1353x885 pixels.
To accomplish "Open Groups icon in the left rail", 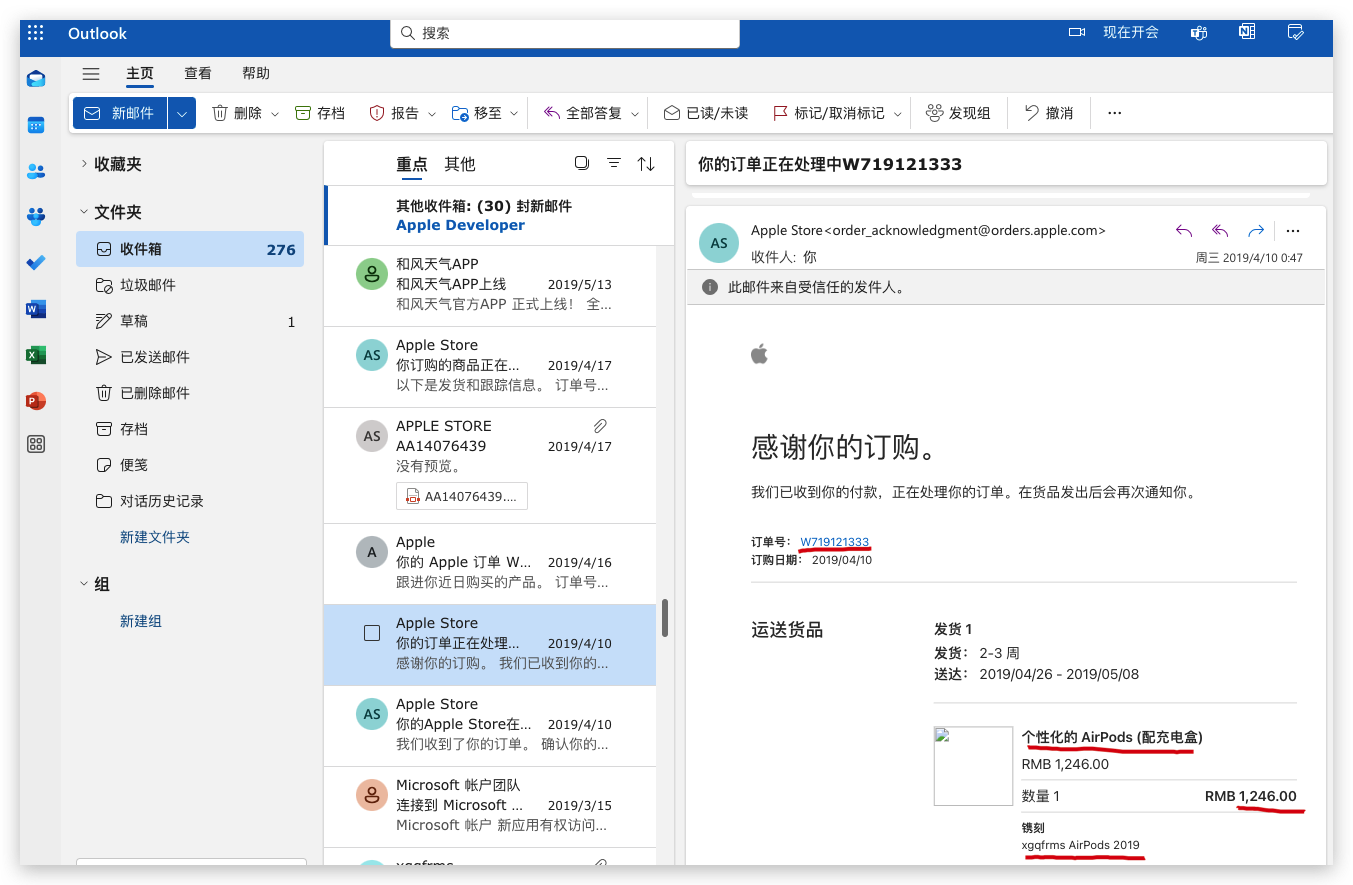I will click(x=36, y=217).
